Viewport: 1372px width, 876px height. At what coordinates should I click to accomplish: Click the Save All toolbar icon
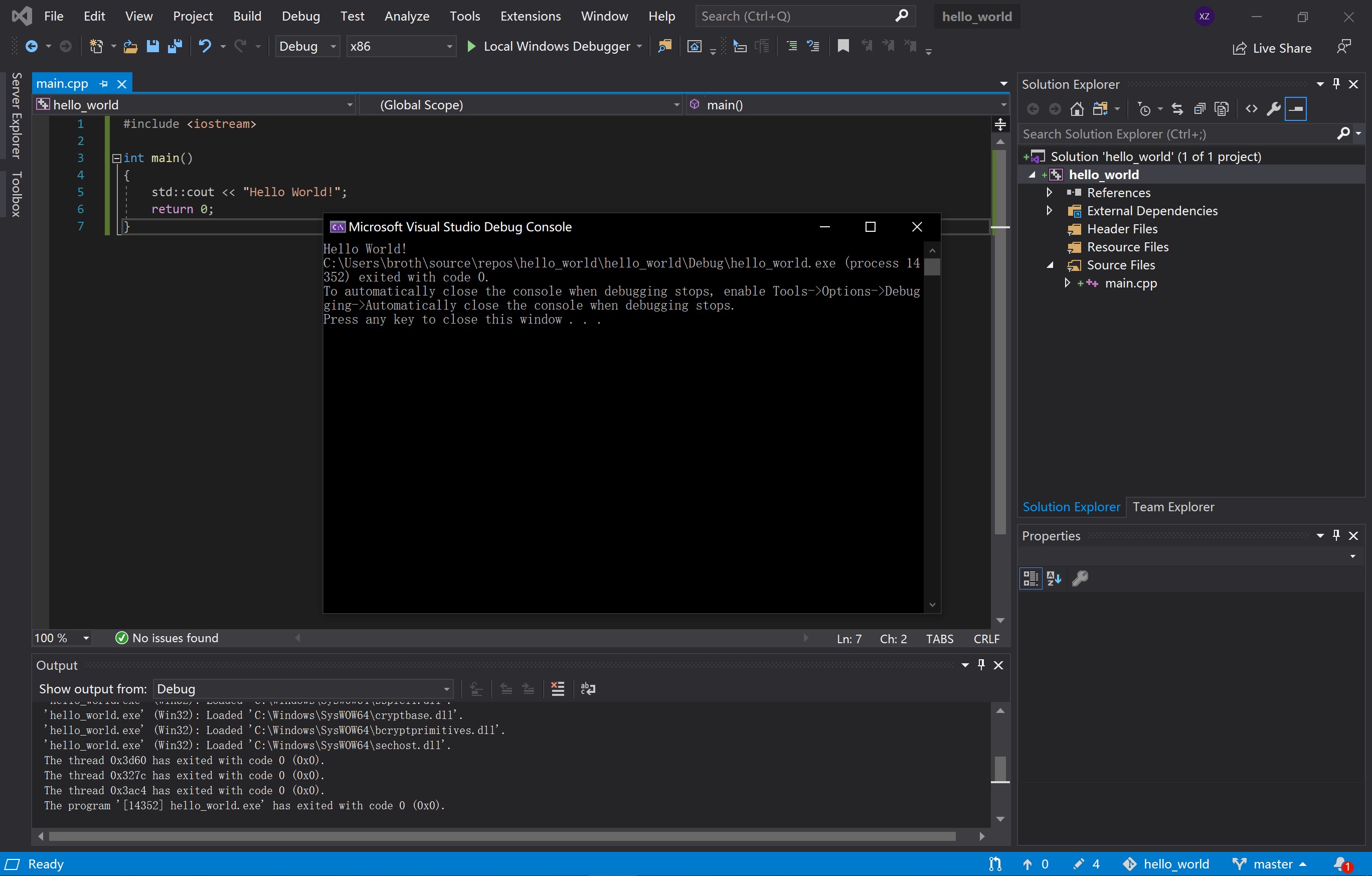[x=175, y=46]
